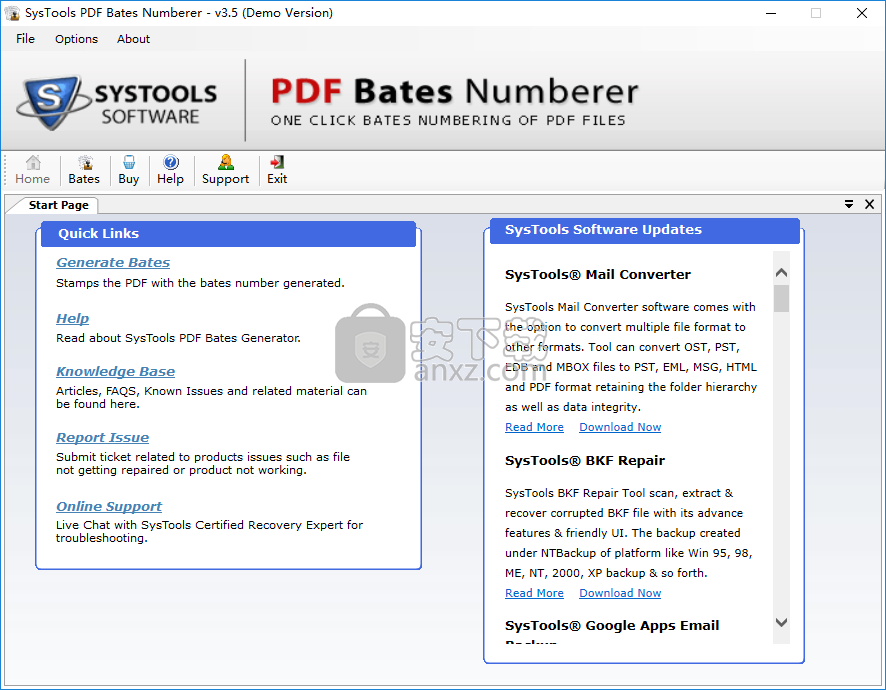Open the About menu
The height and width of the screenshot is (690, 886).
133,38
